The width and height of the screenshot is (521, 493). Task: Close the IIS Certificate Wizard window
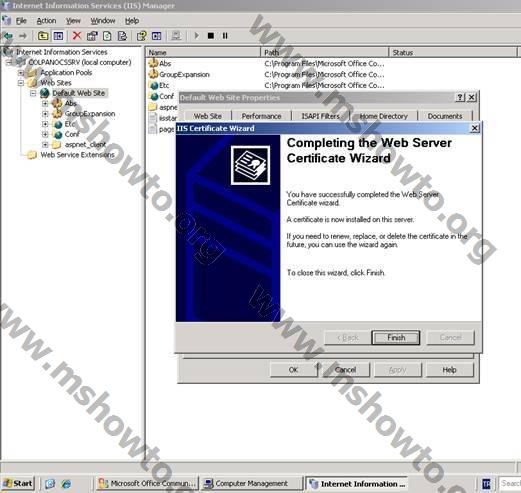tap(475, 128)
